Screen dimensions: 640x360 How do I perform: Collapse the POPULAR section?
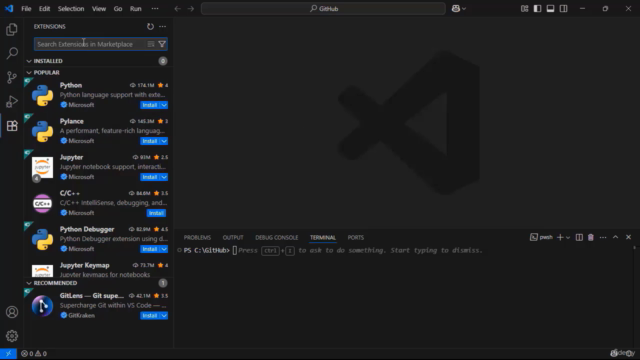(29, 73)
